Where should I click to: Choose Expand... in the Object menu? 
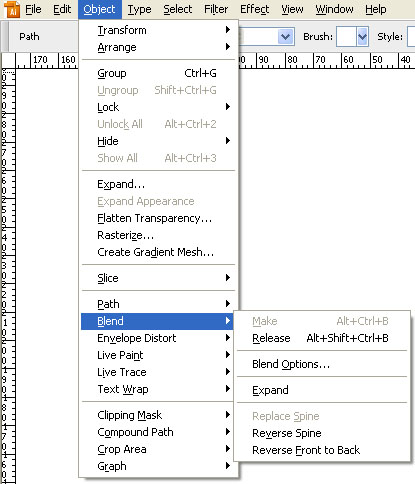(158, 184)
